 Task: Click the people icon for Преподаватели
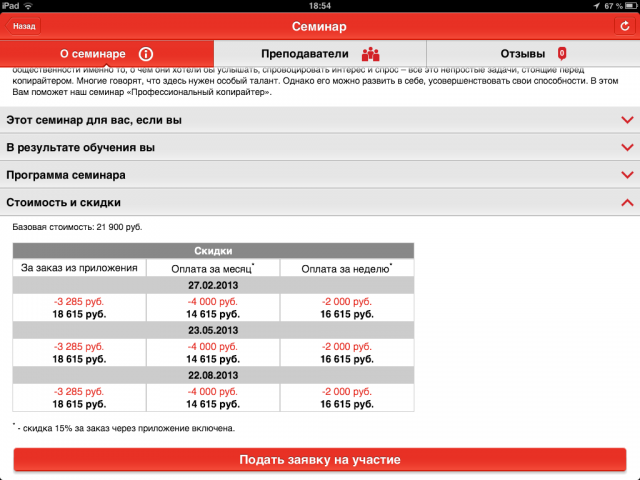pos(371,54)
